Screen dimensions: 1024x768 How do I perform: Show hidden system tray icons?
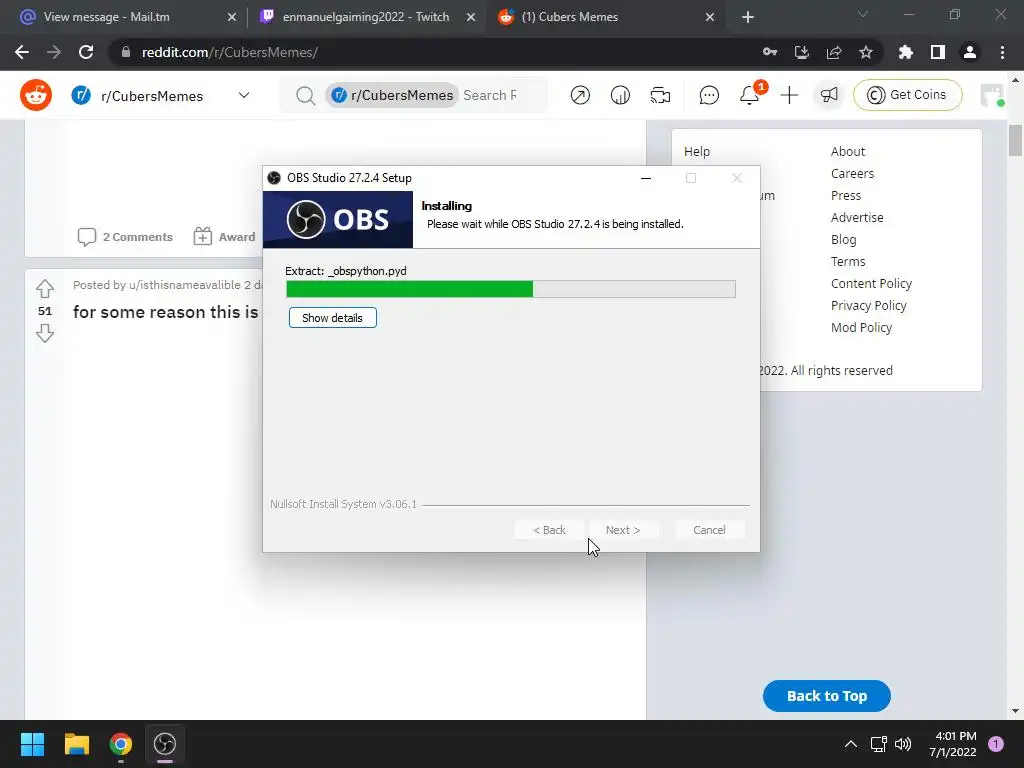pyautogui.click(x=851, y=744)
